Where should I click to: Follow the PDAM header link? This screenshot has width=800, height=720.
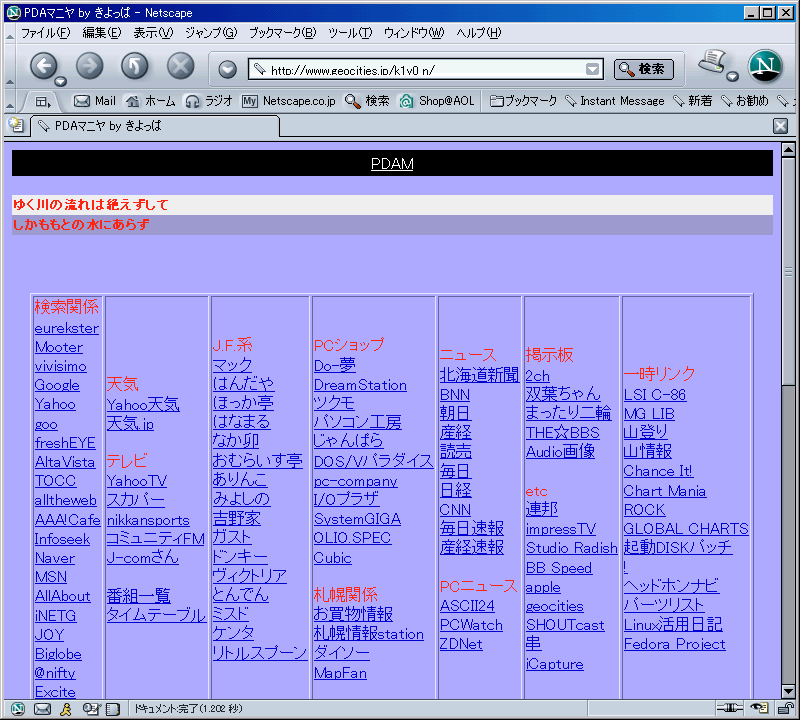coord(392,164)
